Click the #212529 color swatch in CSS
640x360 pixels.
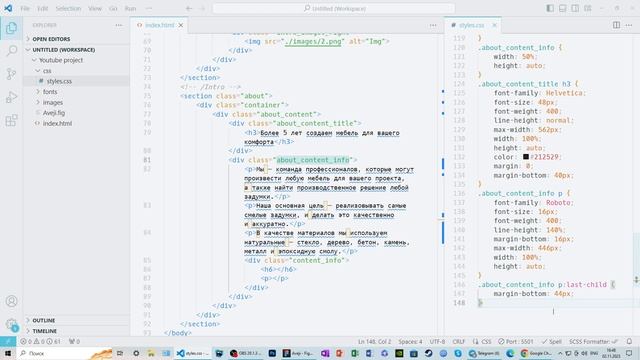tap(526, 157)
